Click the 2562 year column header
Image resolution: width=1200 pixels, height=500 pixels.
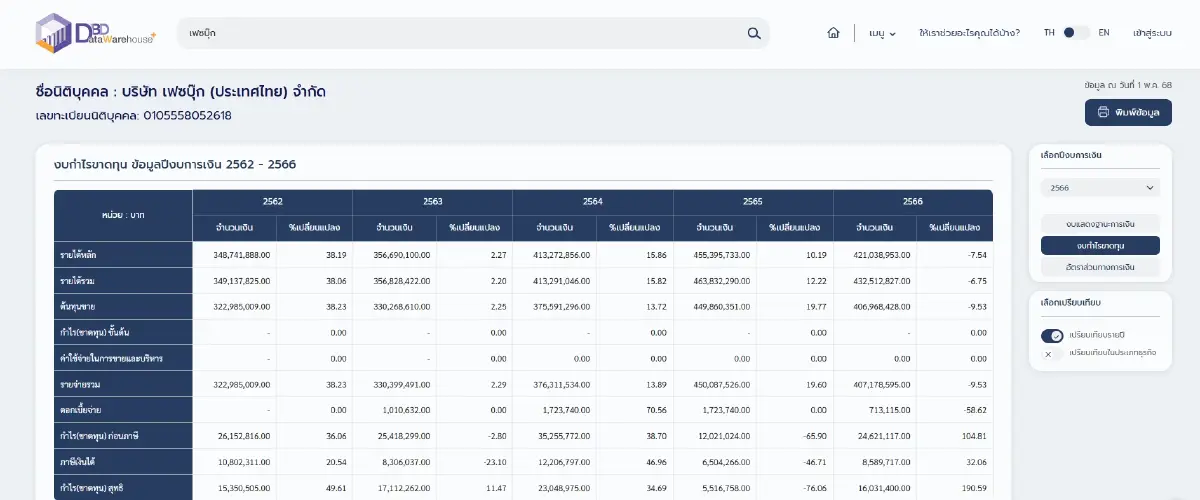click(x=272, y=201)
